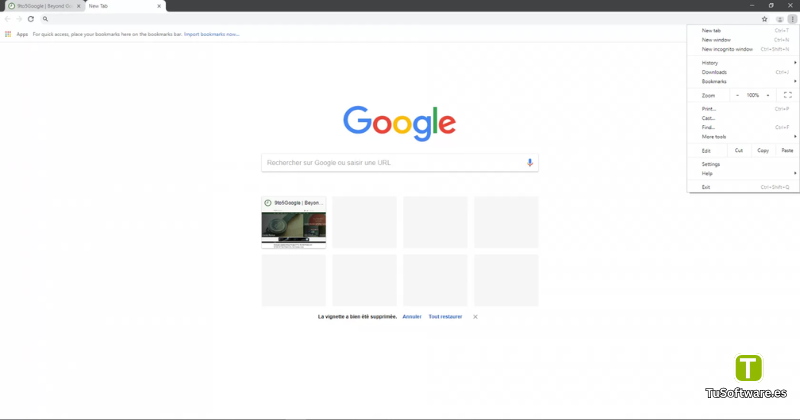Click the Google search box
This screenshot has width=800, height=420.
point(399,162)
